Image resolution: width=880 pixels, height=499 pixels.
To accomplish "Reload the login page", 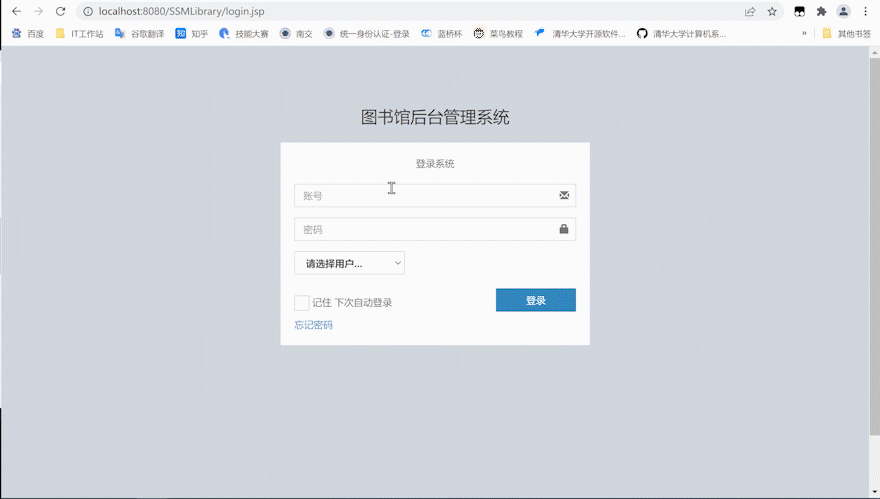I will [61, 11].
